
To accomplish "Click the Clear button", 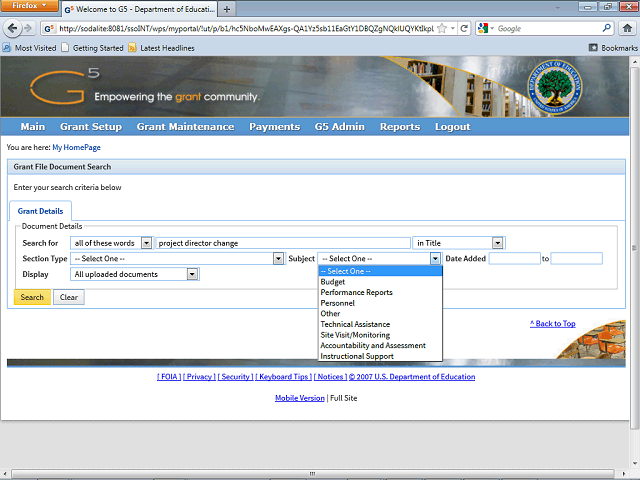I will point(69,297).
